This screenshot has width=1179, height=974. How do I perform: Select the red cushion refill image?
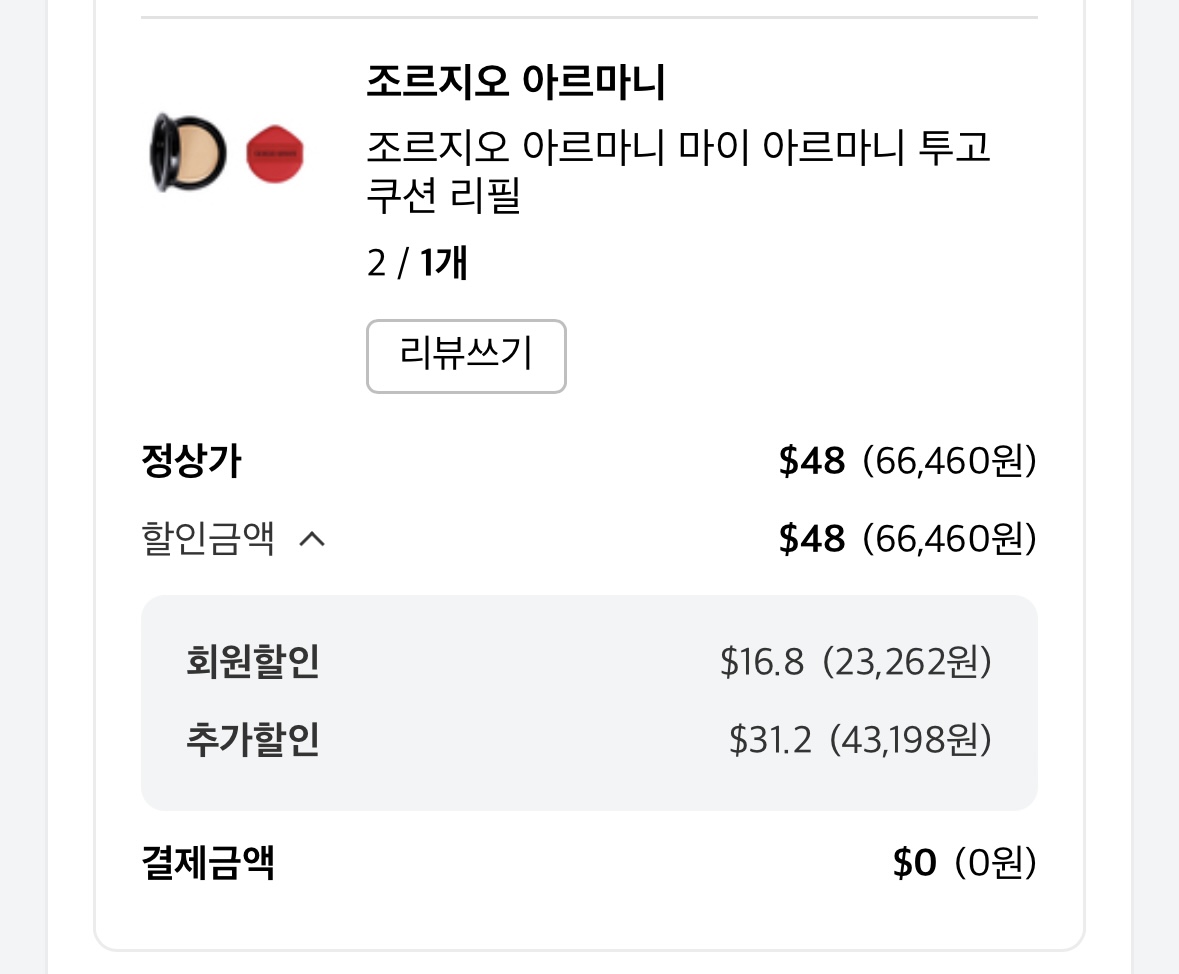[274, 154]
